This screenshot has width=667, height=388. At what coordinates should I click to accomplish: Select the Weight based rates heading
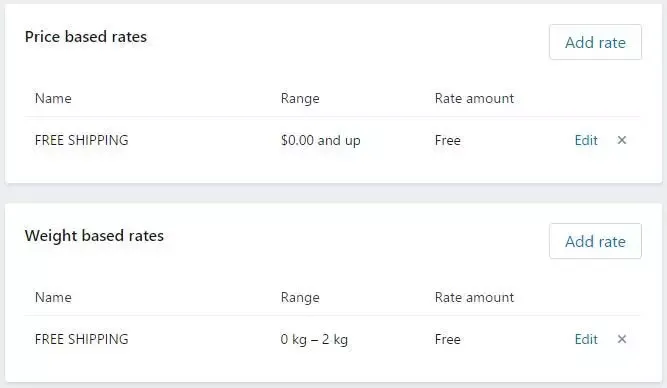click(x=94, y=236)
